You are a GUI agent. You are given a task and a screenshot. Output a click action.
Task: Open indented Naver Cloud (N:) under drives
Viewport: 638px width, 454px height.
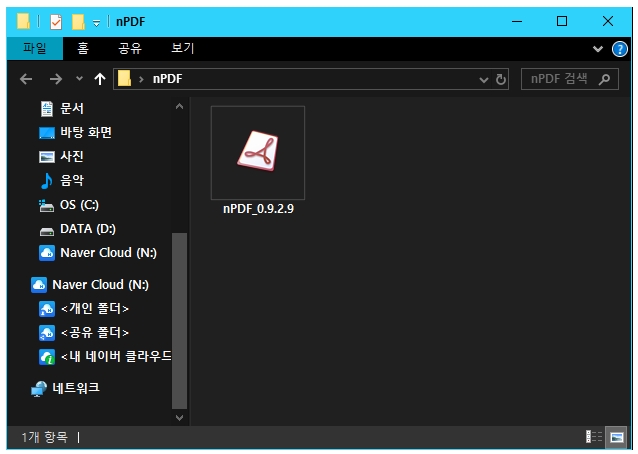[108, 253]
